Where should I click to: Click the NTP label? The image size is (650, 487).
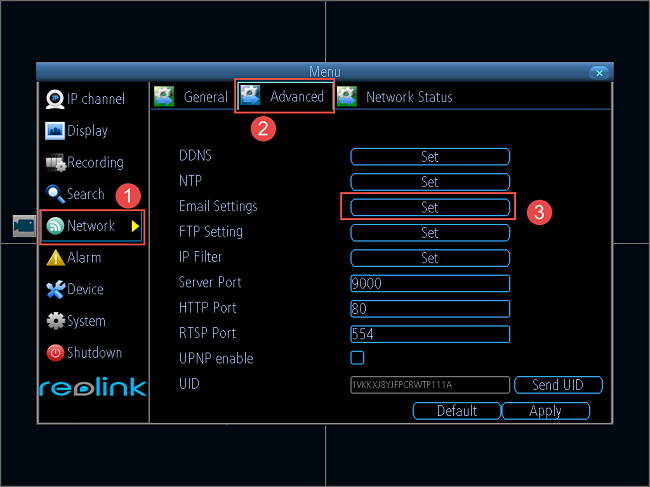[x=190, y=181]
